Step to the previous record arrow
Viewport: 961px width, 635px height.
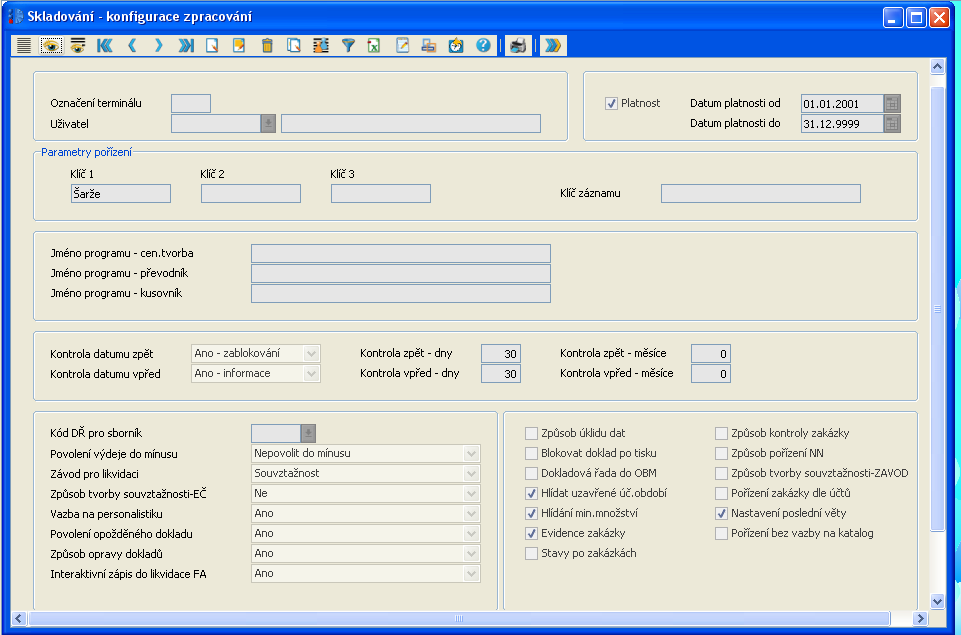point(131,46)
